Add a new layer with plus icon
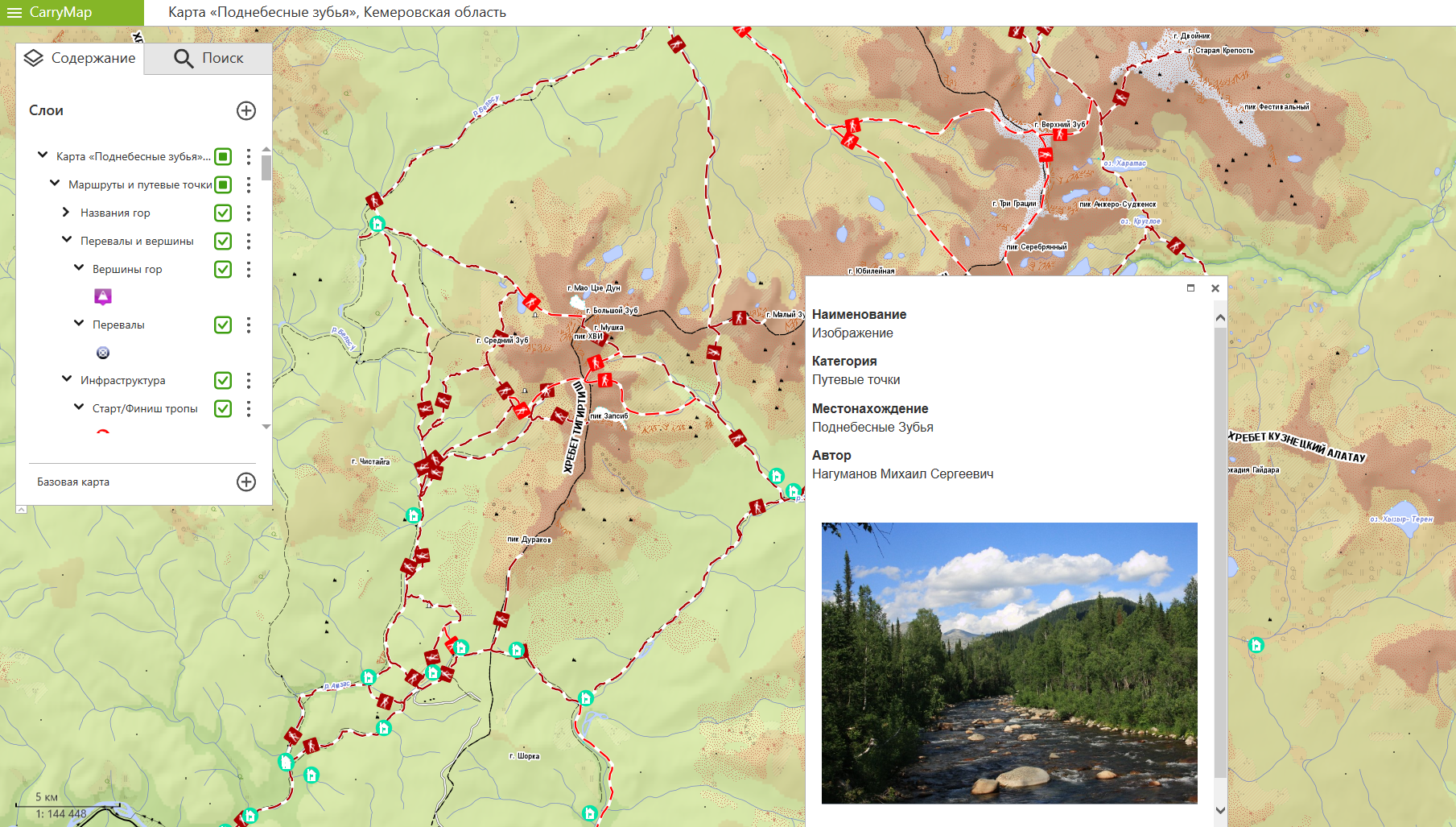 pyautogui.click(x=246, y=111)
